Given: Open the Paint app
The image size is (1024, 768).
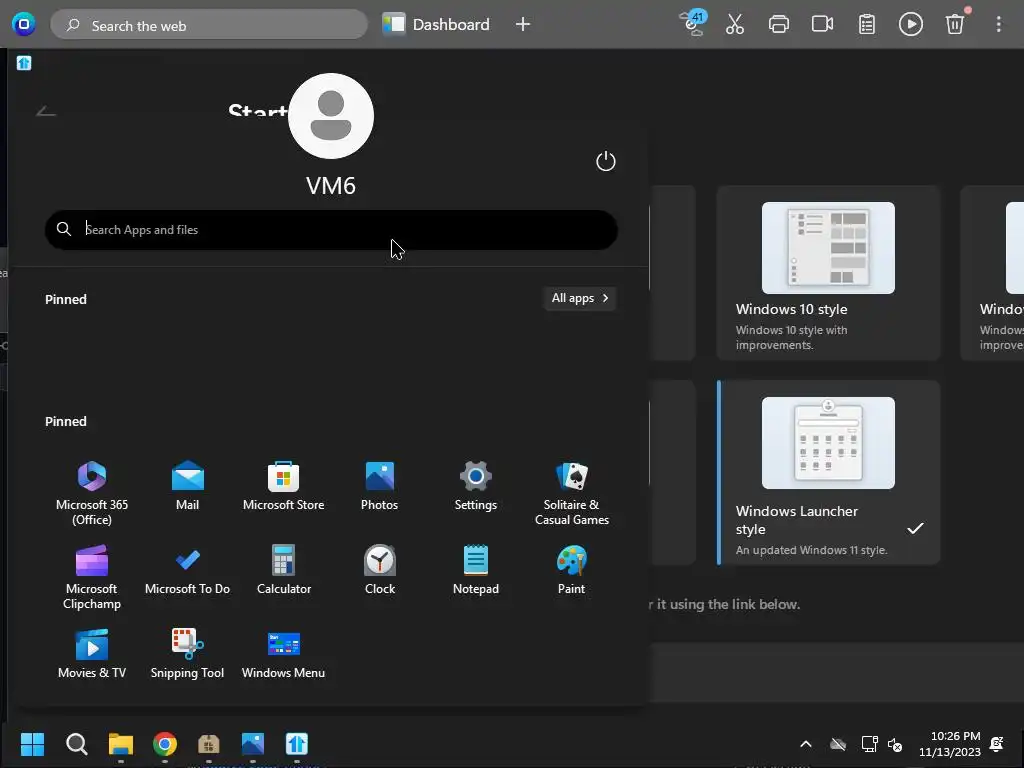Looking at the screenshot, I should (571, 571).
